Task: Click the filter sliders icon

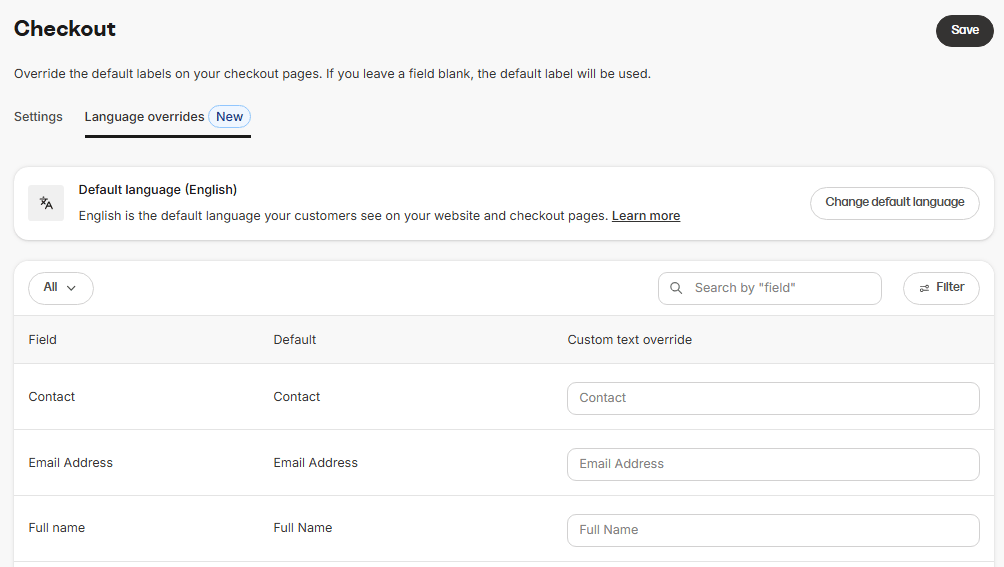Action: point(924,288)
